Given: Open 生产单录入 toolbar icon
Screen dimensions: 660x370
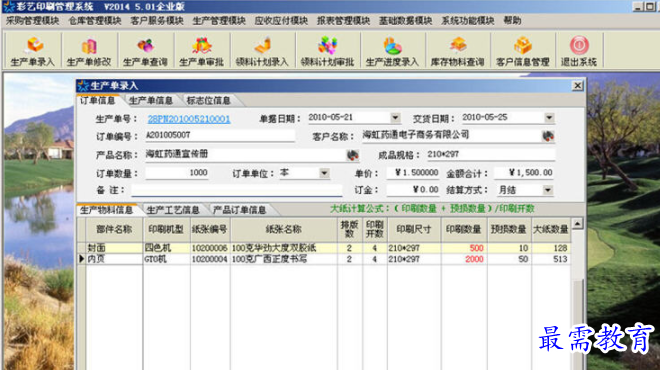Looking at the screenshot, I should coord(33,51).
